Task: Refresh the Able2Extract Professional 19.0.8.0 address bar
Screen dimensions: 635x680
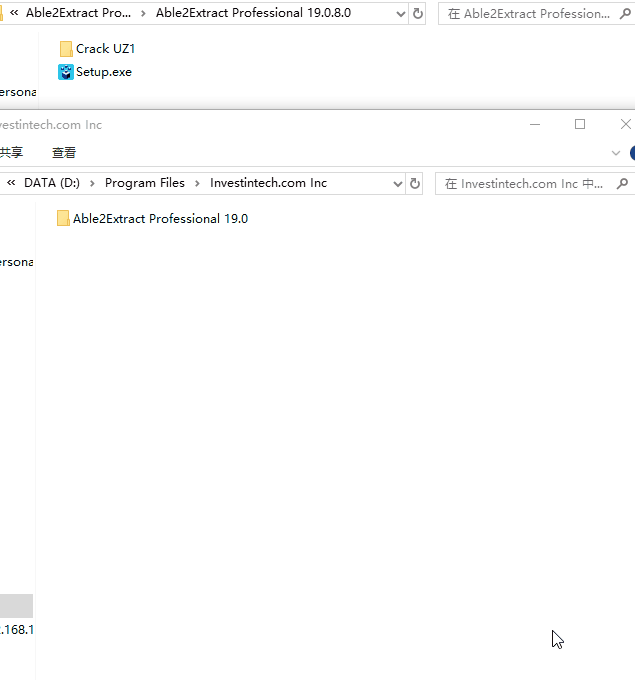Action: [x=417, y=14]
